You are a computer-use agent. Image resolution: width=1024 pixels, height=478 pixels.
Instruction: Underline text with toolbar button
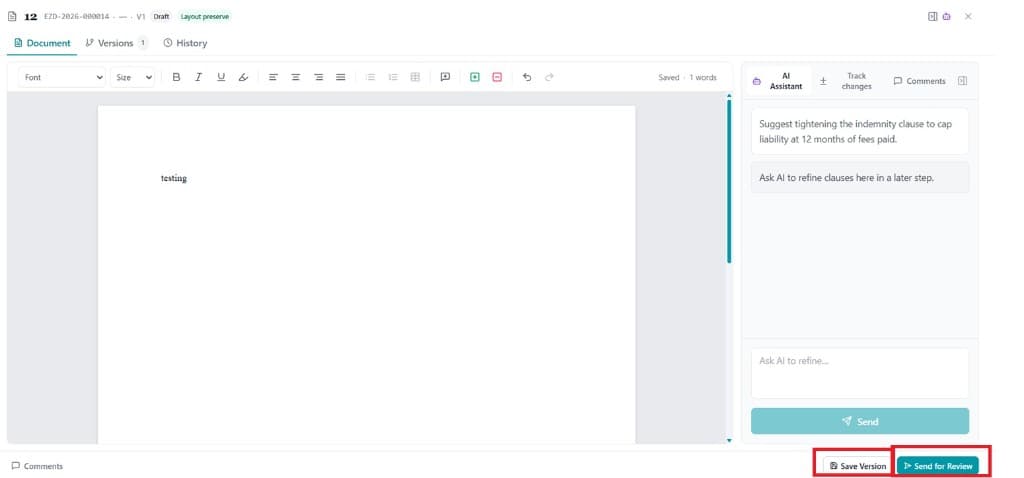[221, 77]
